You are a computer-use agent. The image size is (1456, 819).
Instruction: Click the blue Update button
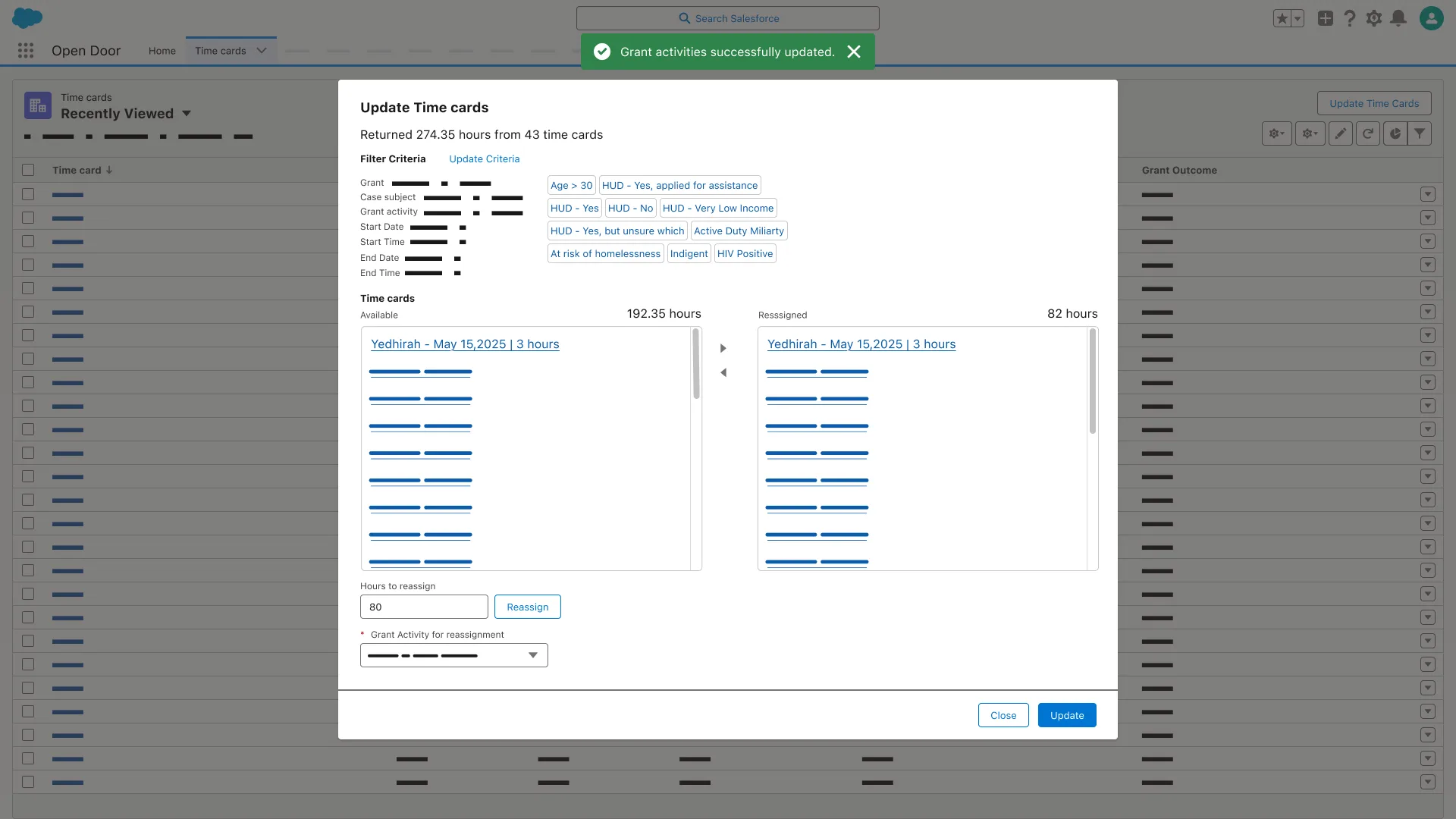[1067, 715]
